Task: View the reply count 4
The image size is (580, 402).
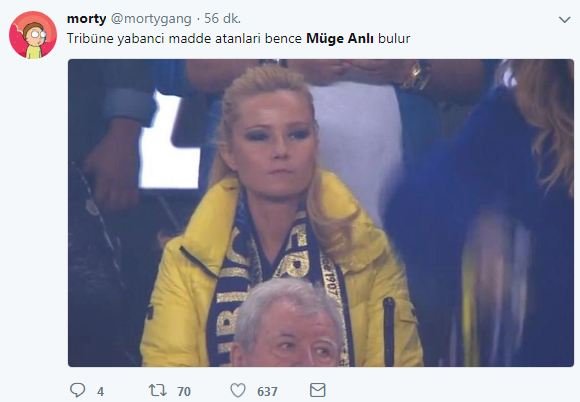Action: tap(100, 391)
